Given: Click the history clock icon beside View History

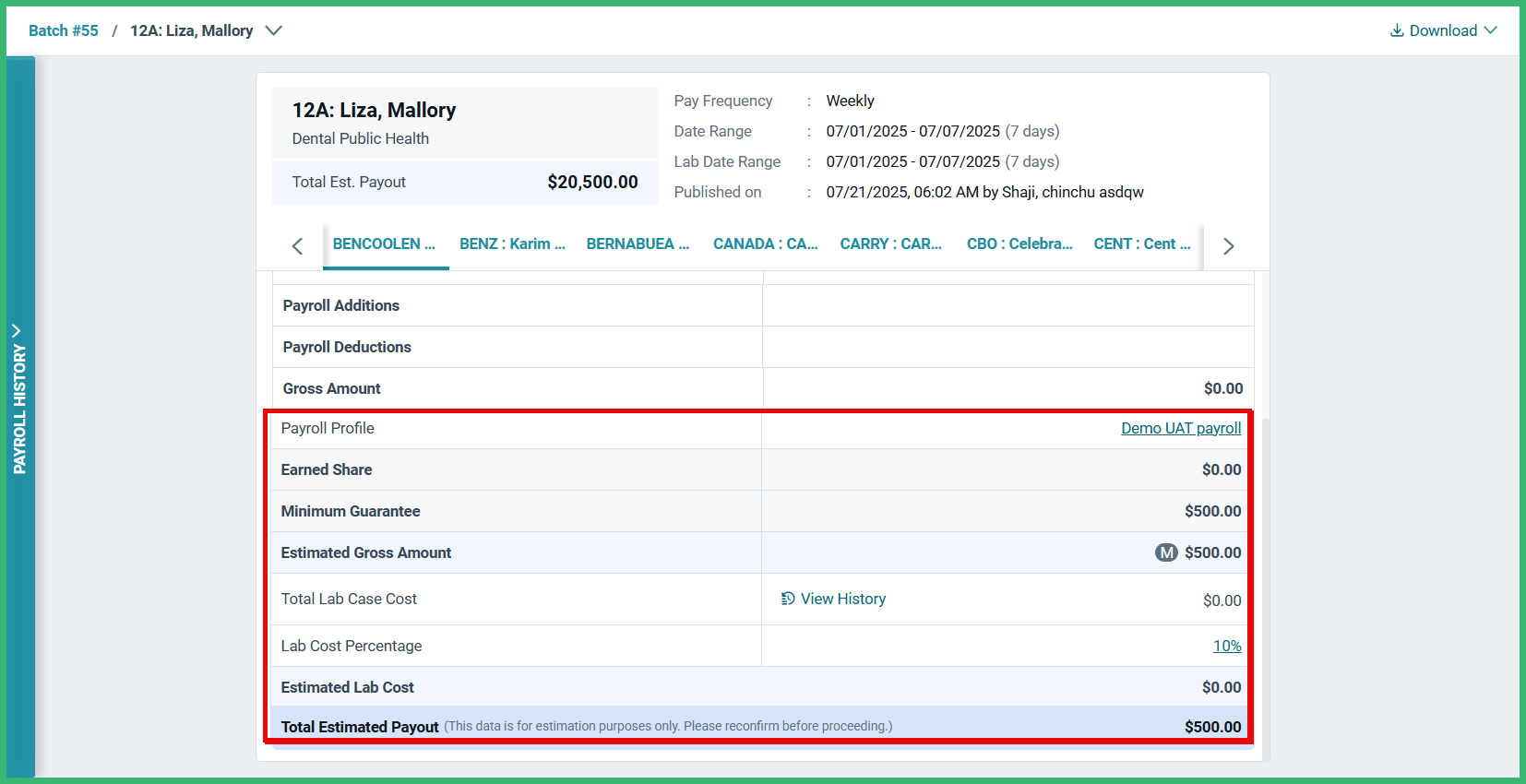Looking at the screenshot, I should 788,599.
